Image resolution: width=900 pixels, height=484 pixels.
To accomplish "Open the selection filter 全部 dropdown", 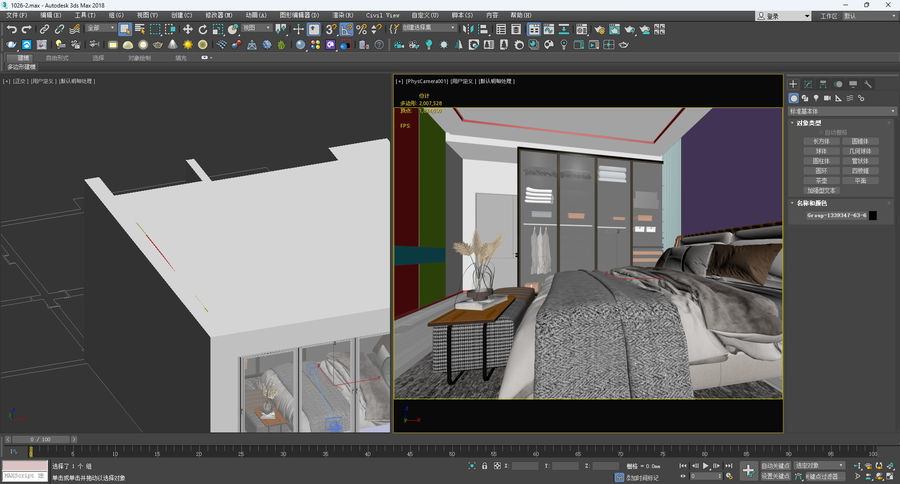I will pos(101,28).
